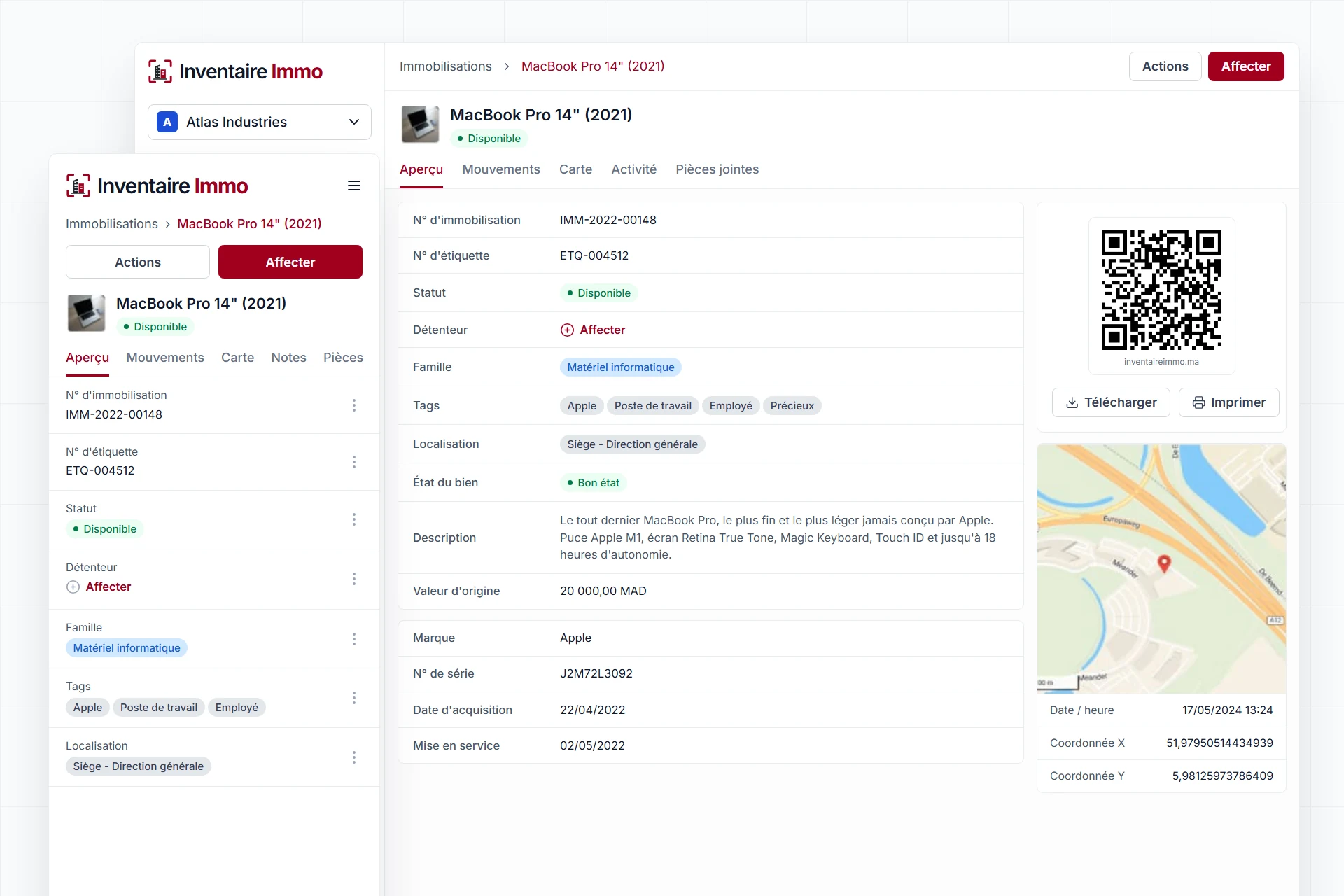Click Affecter link in desktop Détenteur row
1344x896 pixels.
(593, 330)
